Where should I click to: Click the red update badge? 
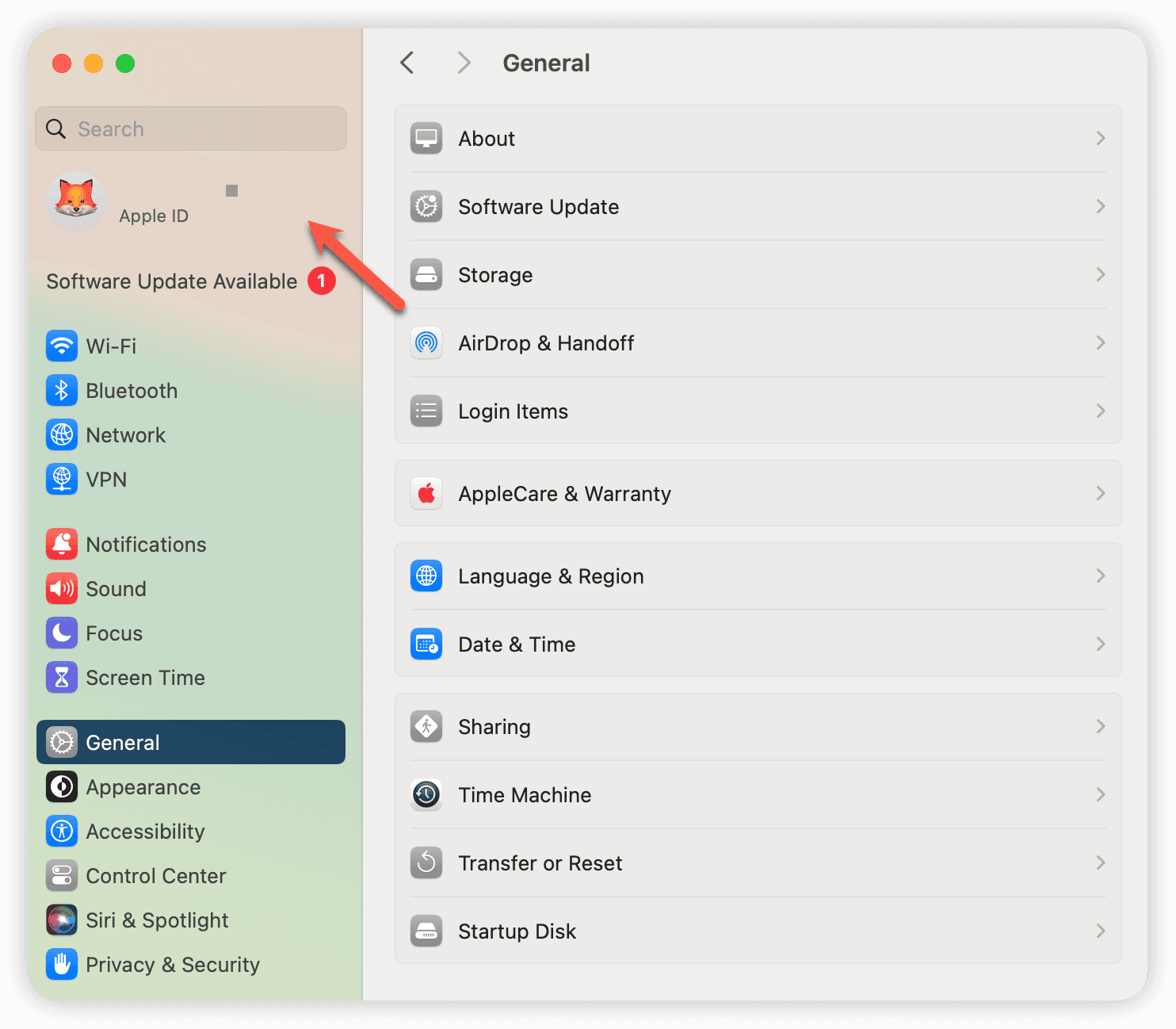[322, 281]
